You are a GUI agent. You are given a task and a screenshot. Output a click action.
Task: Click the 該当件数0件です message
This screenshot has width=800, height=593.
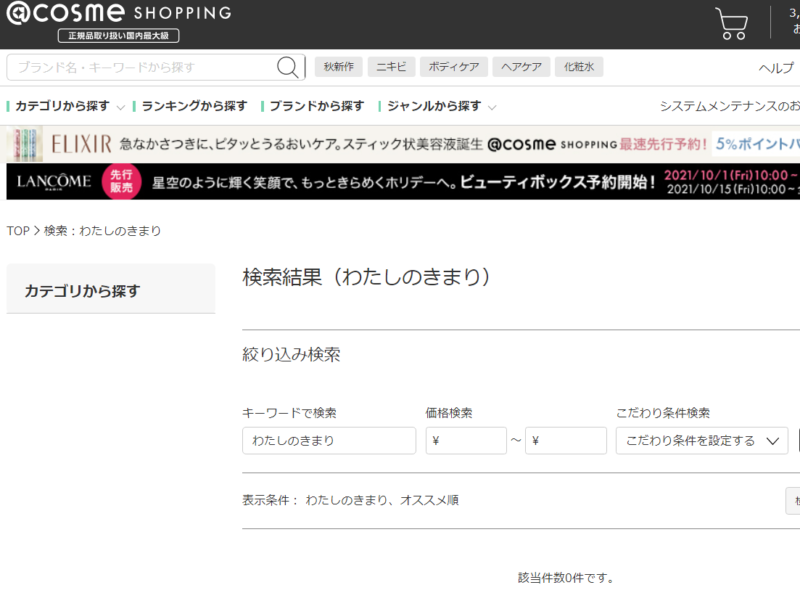(565, 578)
